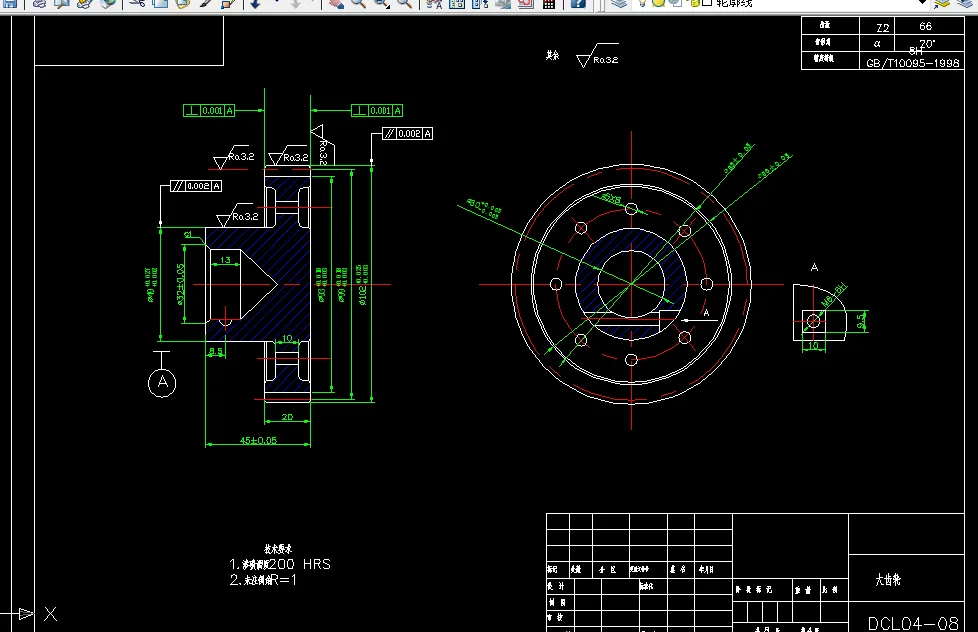978x632 pixels.
Task: Click drawing number DCL04-08 in title block
Action: tap(913, 623)
